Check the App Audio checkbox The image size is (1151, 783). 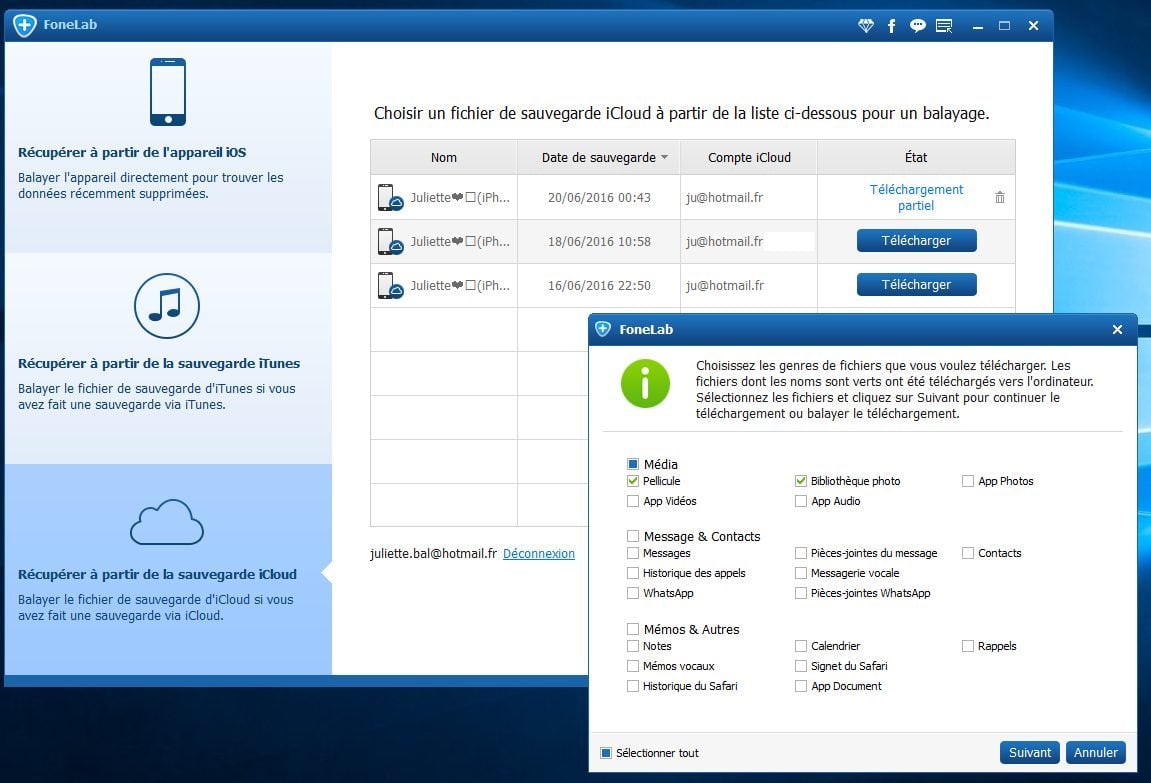(801, 500)
